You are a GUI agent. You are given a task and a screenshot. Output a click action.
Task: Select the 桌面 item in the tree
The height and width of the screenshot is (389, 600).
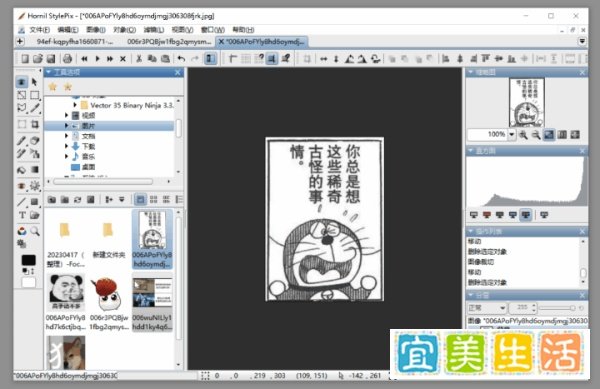88,167
